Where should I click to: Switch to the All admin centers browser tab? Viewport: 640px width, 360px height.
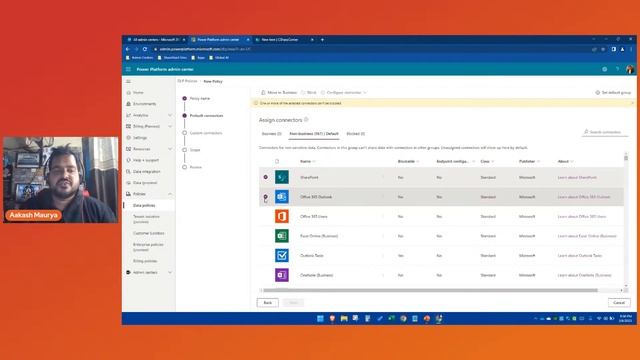[156, 40]
